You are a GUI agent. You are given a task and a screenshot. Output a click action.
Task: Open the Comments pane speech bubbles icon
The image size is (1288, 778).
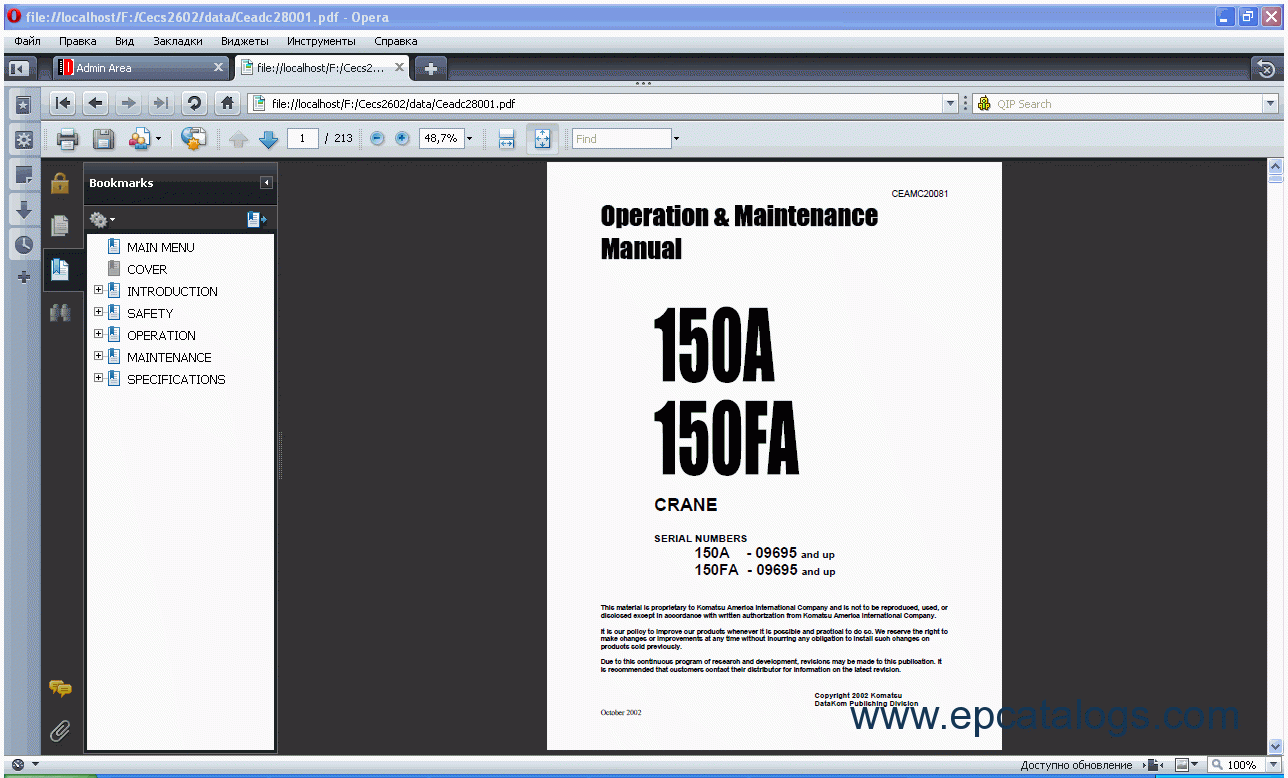click(60, 688)
